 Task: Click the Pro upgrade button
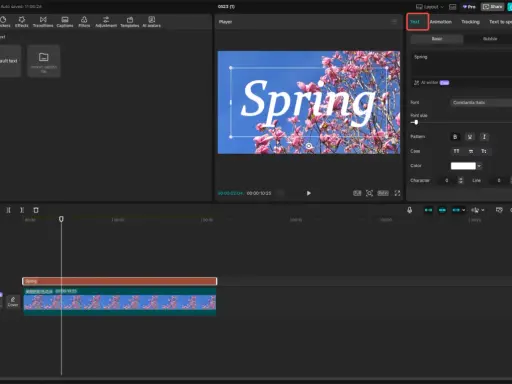click(469, 7)
